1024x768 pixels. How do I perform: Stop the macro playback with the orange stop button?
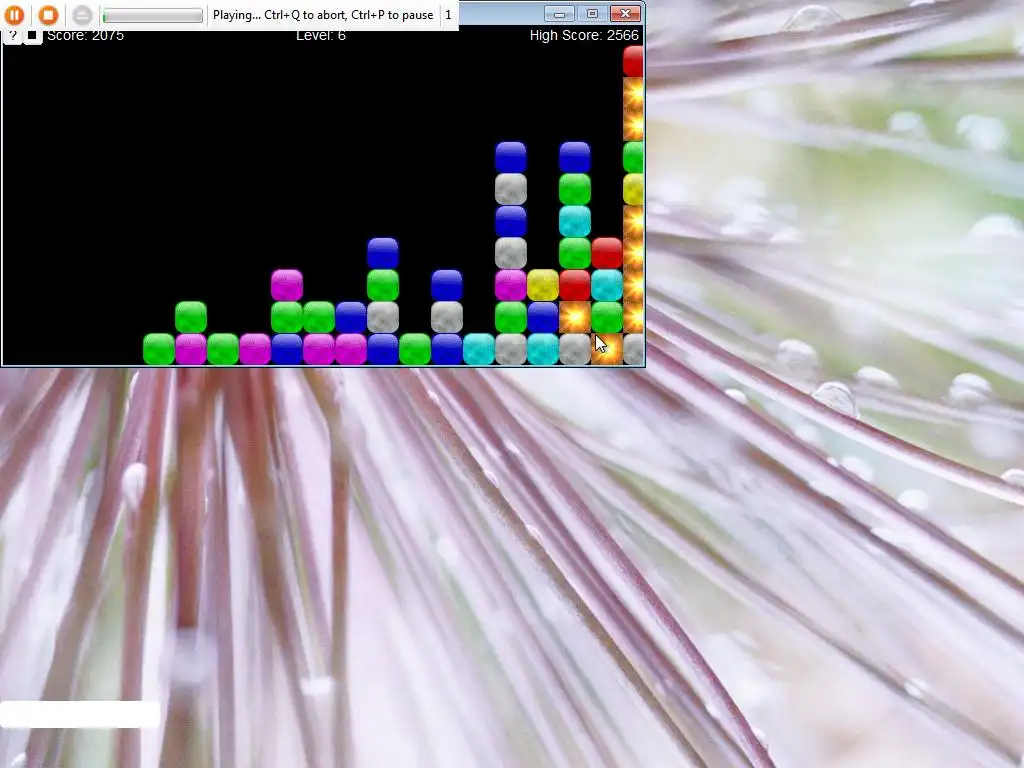pyautogui.click(x=48, y=14)
